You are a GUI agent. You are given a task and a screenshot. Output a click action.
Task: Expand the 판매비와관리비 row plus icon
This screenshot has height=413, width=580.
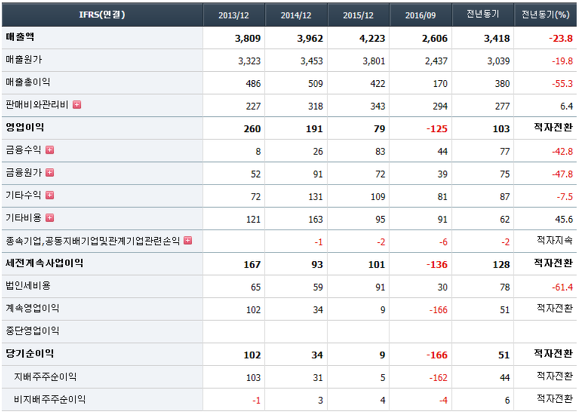pos(77,105)
